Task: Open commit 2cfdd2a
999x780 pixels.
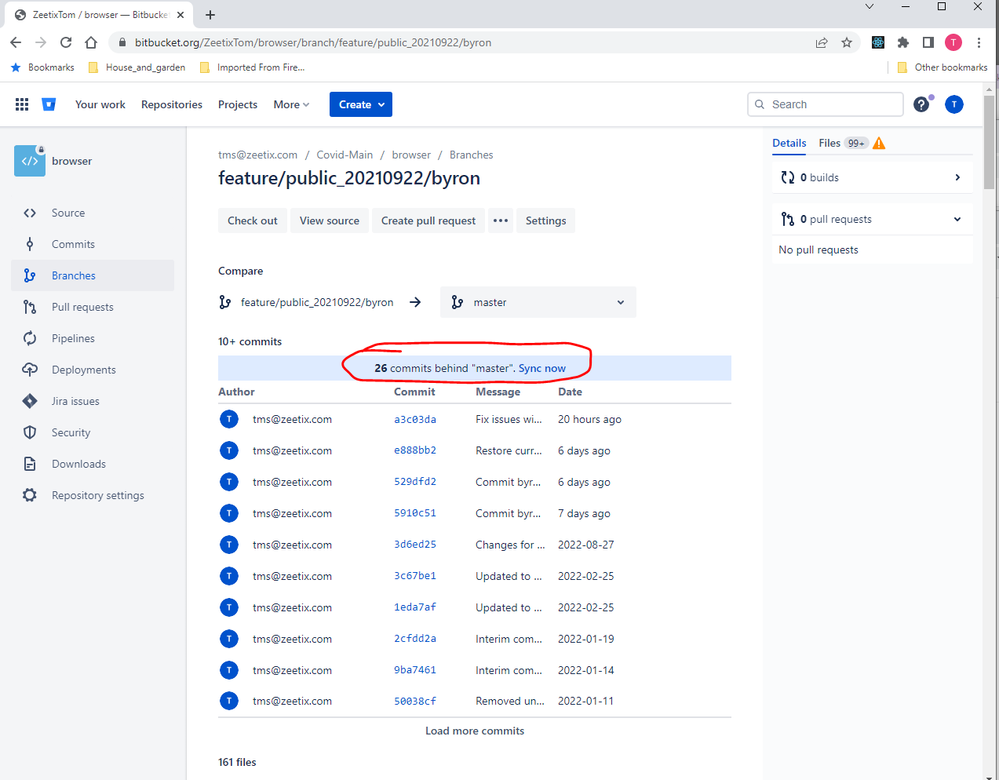Action: tap(415, 639)
